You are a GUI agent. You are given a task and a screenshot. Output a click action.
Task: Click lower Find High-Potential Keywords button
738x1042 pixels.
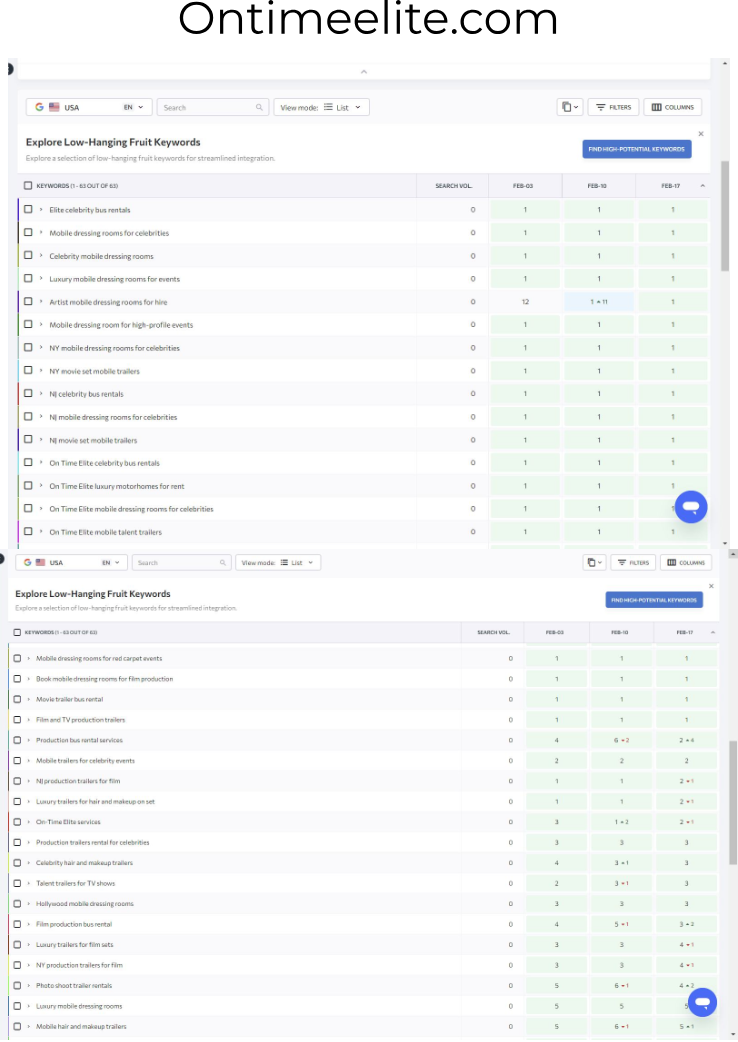click(x=654, y=599)
